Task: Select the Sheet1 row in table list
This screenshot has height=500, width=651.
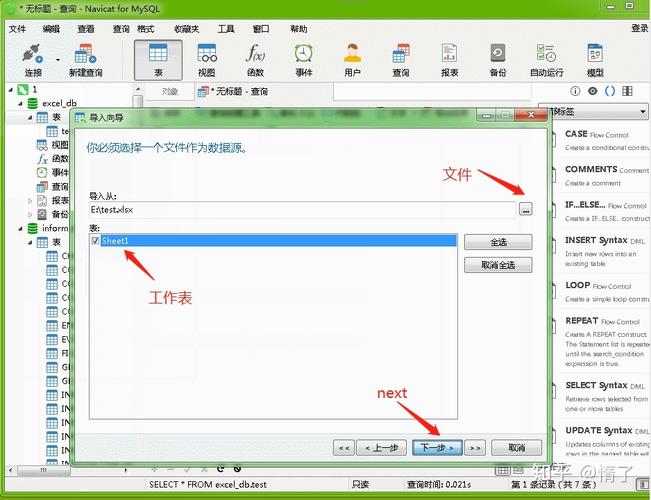Action: 273,240
